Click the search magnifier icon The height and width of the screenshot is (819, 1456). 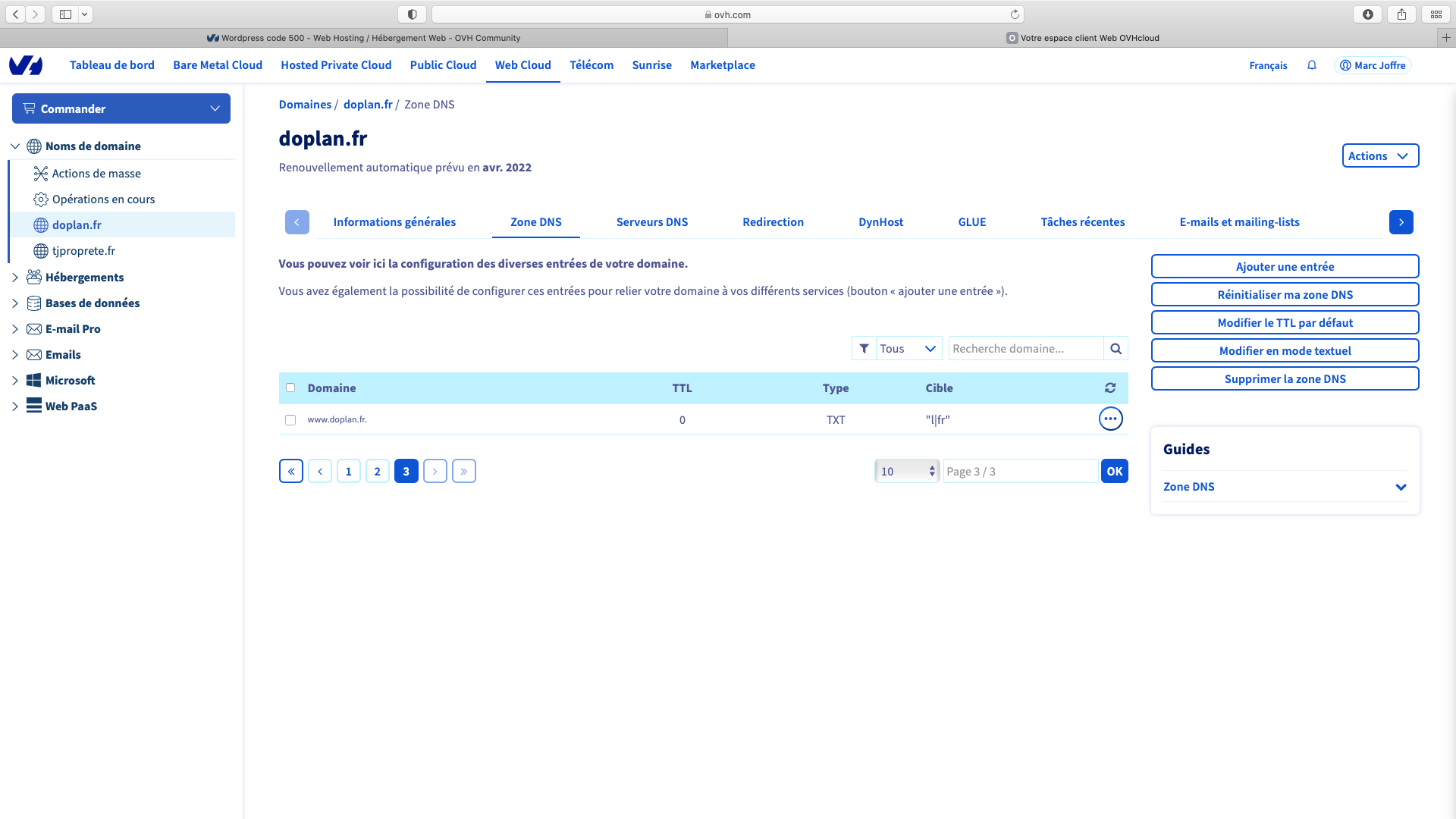tap(1116, 348)
